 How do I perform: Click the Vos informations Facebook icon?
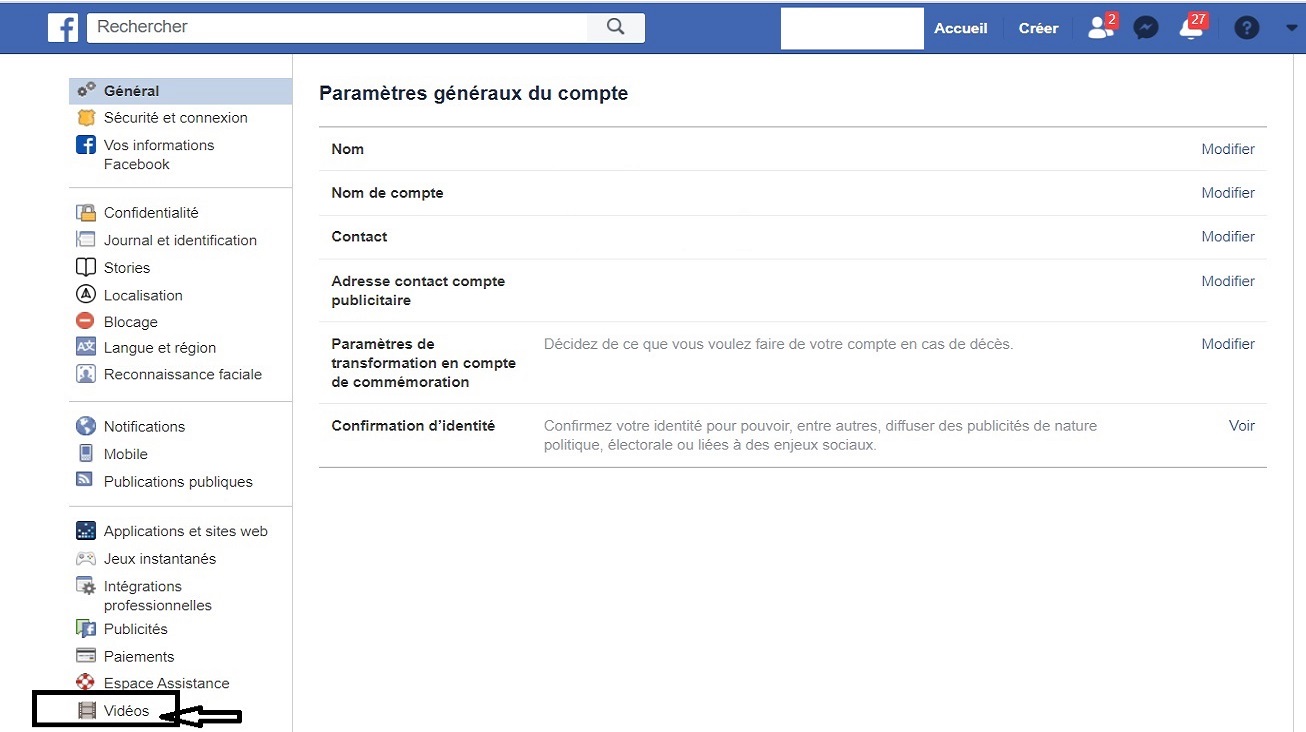[86, 145]
